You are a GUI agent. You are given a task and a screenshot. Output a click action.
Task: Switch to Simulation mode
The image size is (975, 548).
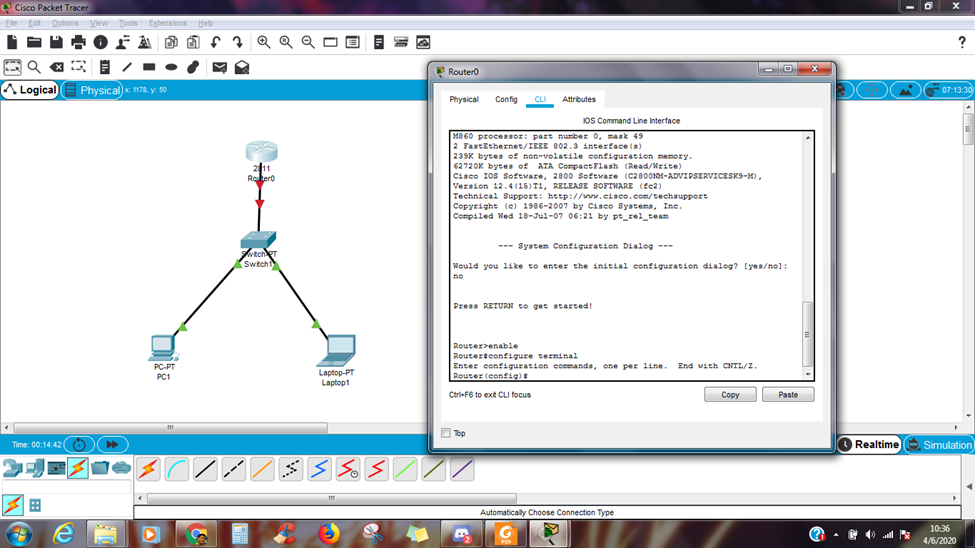click(939, 445)
